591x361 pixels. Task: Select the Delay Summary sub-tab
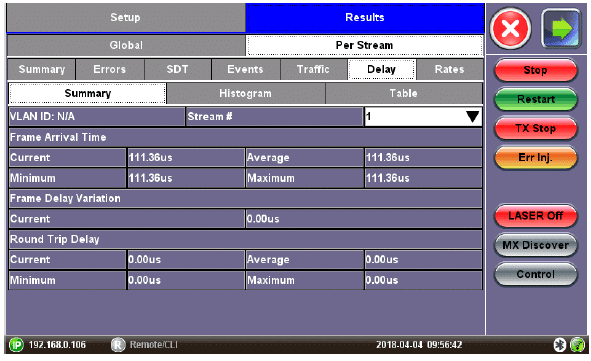pyautogui.click(x=87, y=93)
